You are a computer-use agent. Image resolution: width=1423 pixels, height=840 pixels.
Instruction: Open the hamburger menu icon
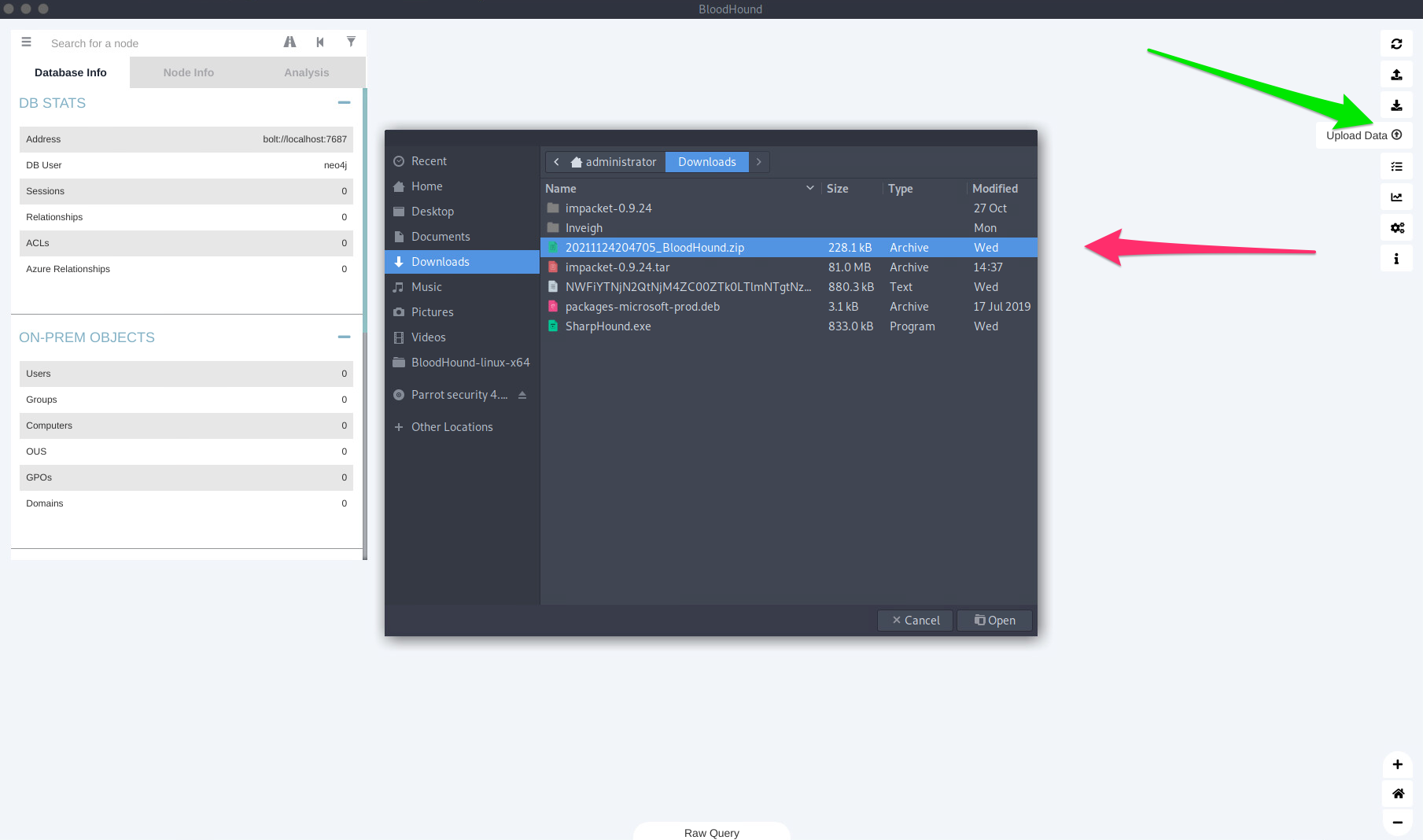tap(26, 42)
